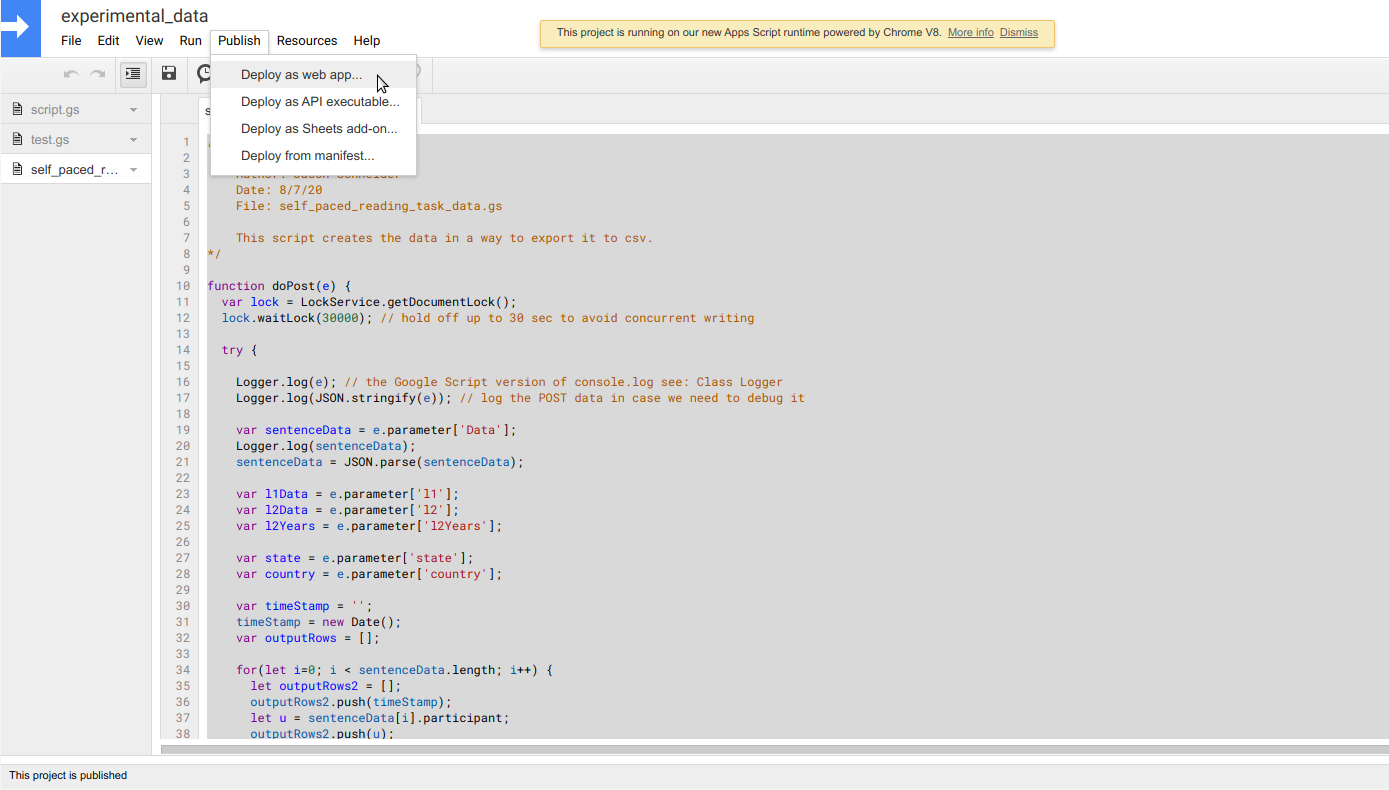Image resolution: width=1389 pixels, height=790 pixels.
Task: Click the redo arrow icon
Action: (98, 74)
